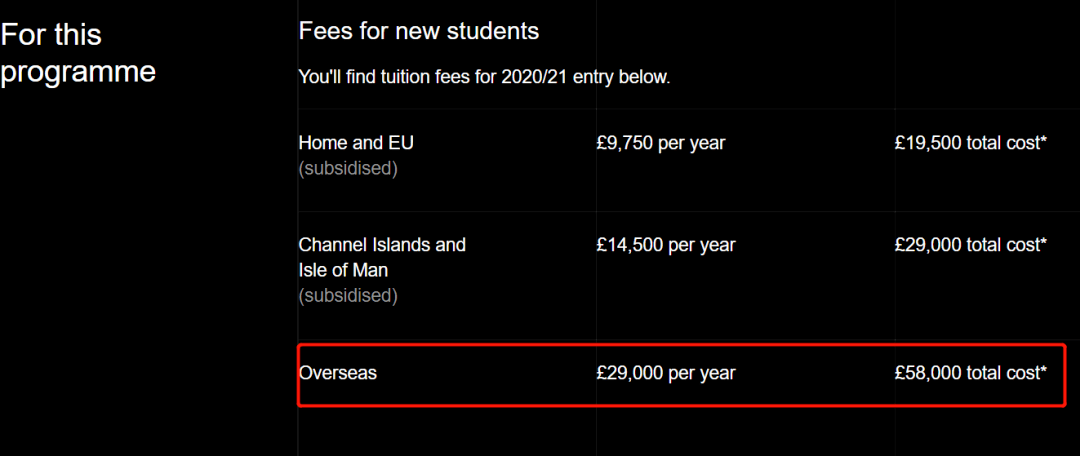Click the £29,000 total cost figure
Image resolution: width=1080 pixels, height=456 pixels.
click(970, 245)
